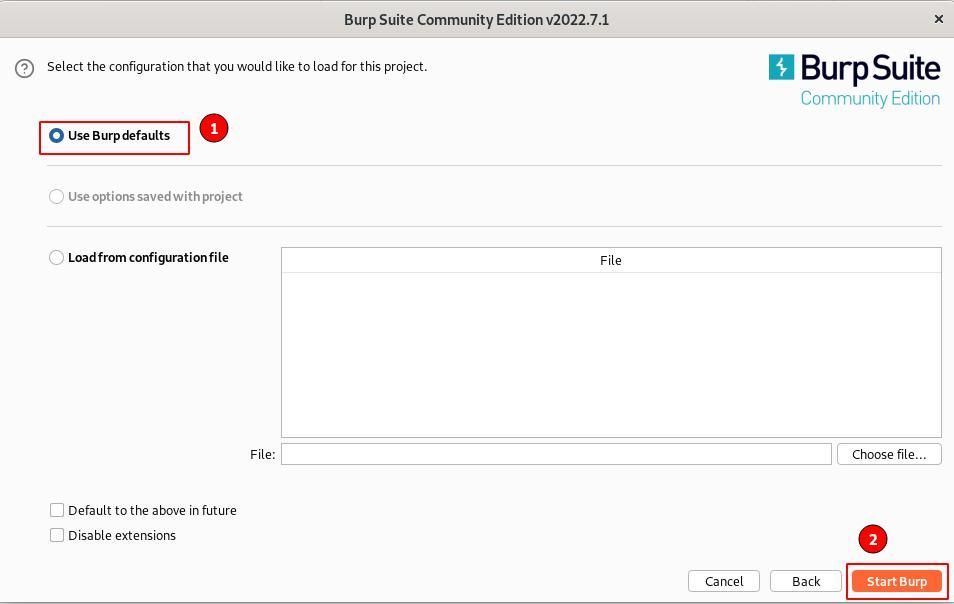The height and width of the screenshot is (604, 954).
Task: Launch with the Start Burp button
Action: click(897, 581)
